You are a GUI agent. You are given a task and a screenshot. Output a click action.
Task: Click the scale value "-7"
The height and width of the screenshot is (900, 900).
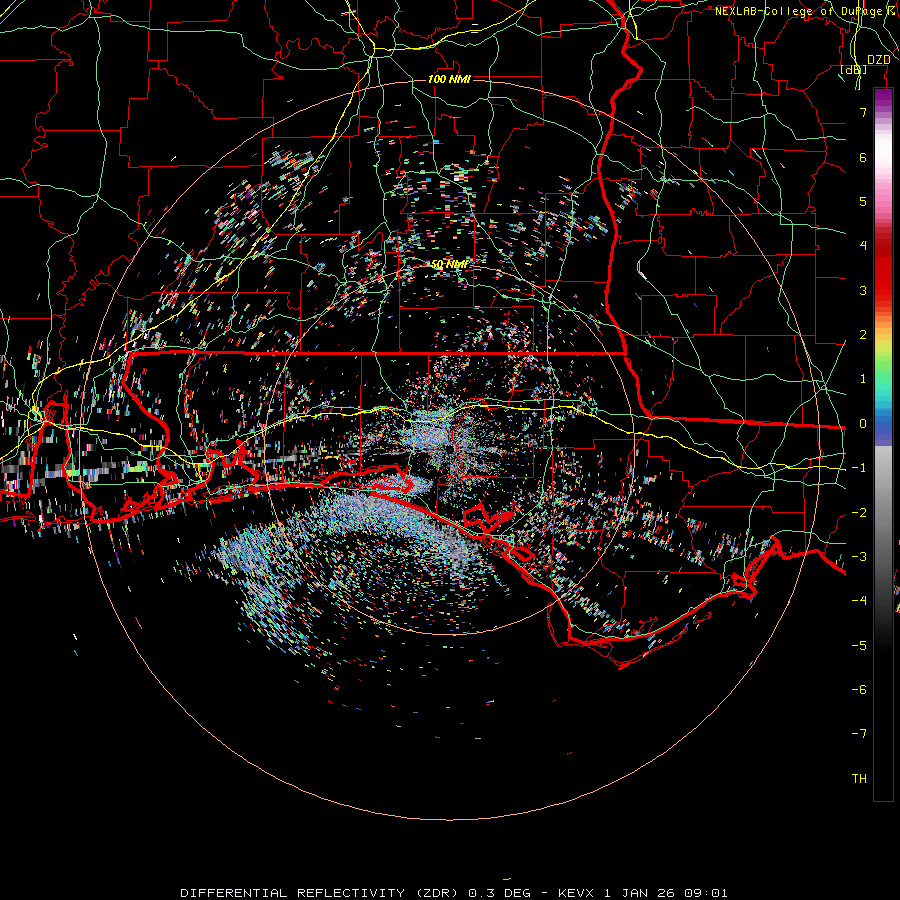(859, 734)
